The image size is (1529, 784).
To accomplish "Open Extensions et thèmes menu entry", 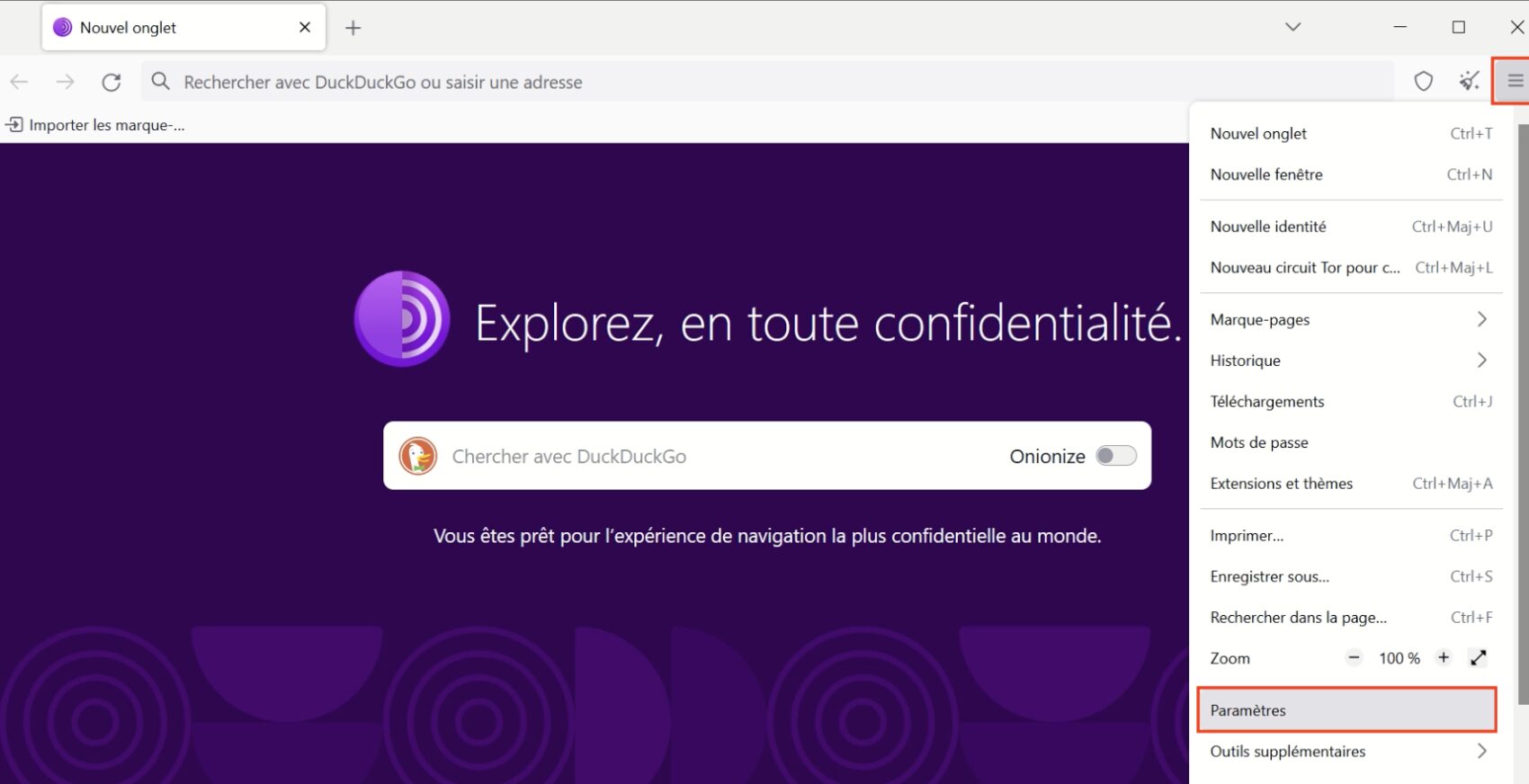I will click(x=1351, y=483).
